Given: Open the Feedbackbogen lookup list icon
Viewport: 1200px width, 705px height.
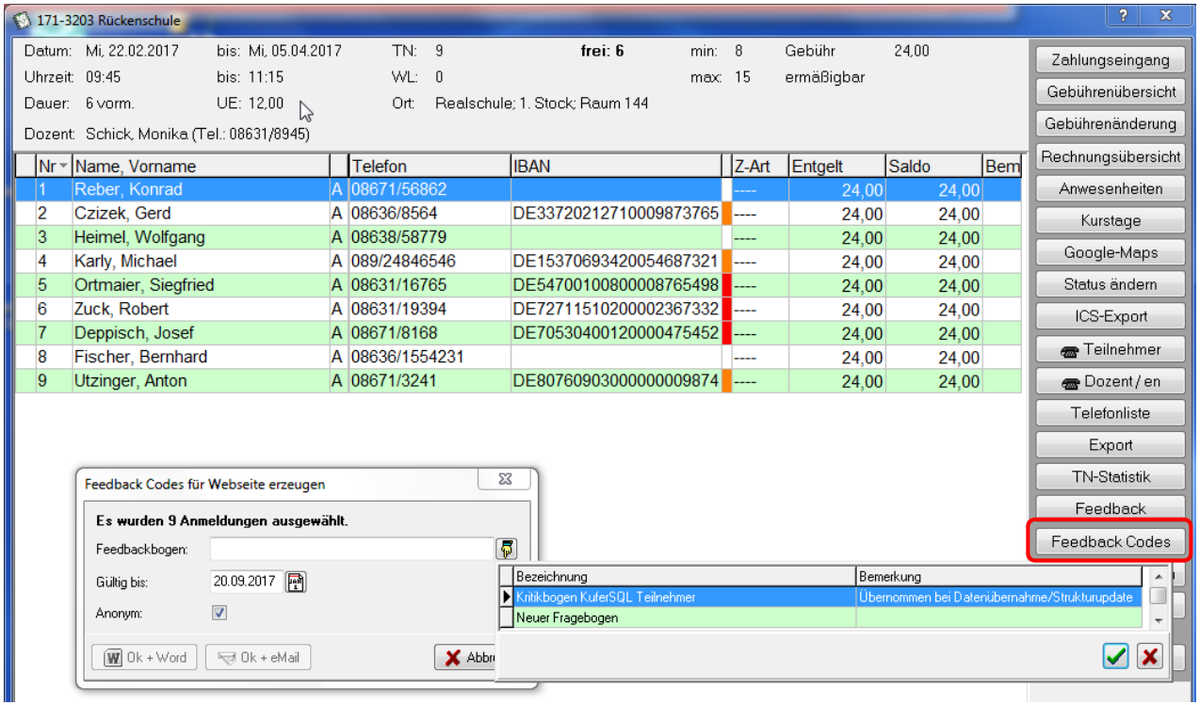Looking at the screenshot, I should point(508,549).
